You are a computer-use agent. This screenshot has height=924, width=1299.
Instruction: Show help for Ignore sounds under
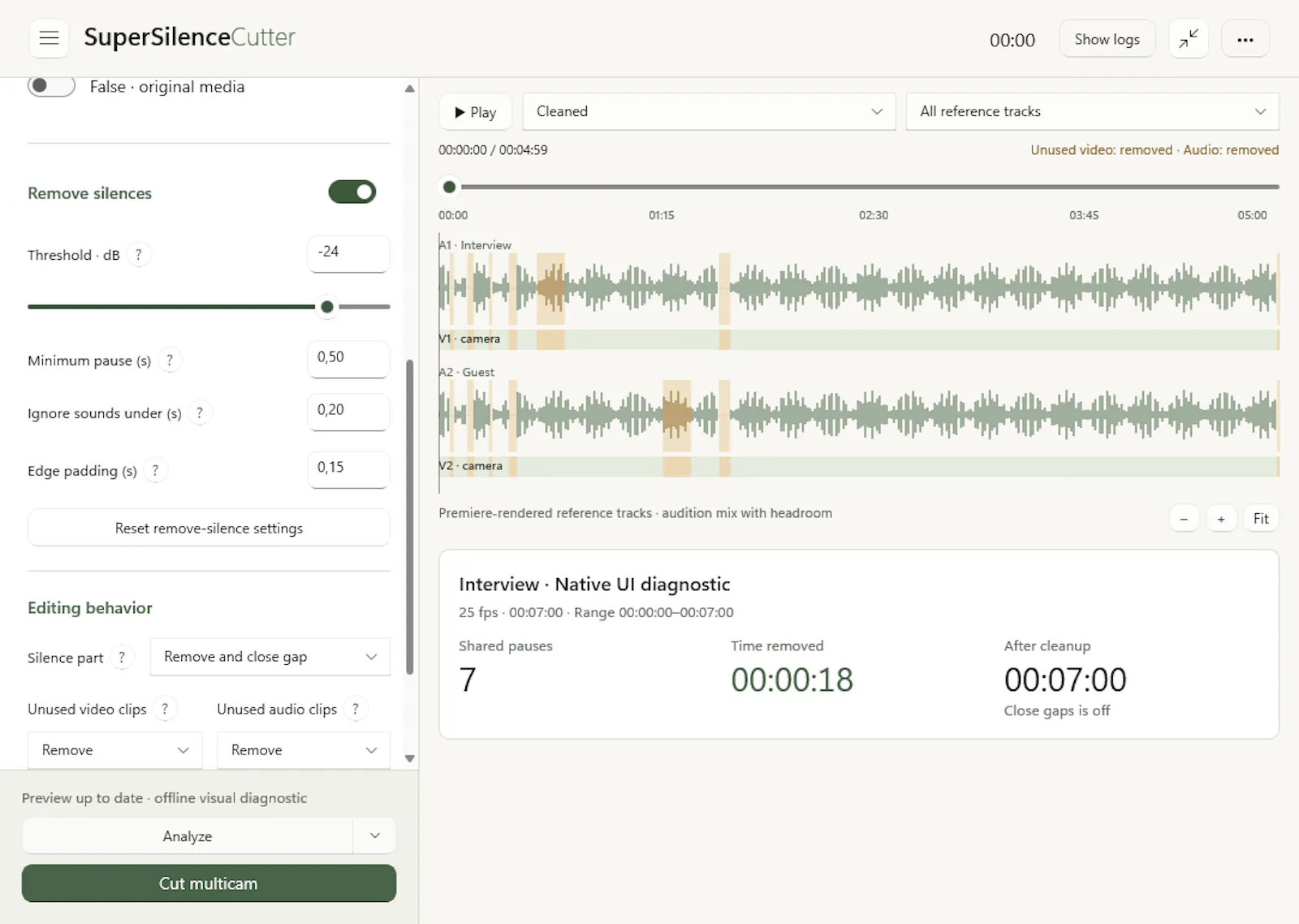tap(200, 413)
